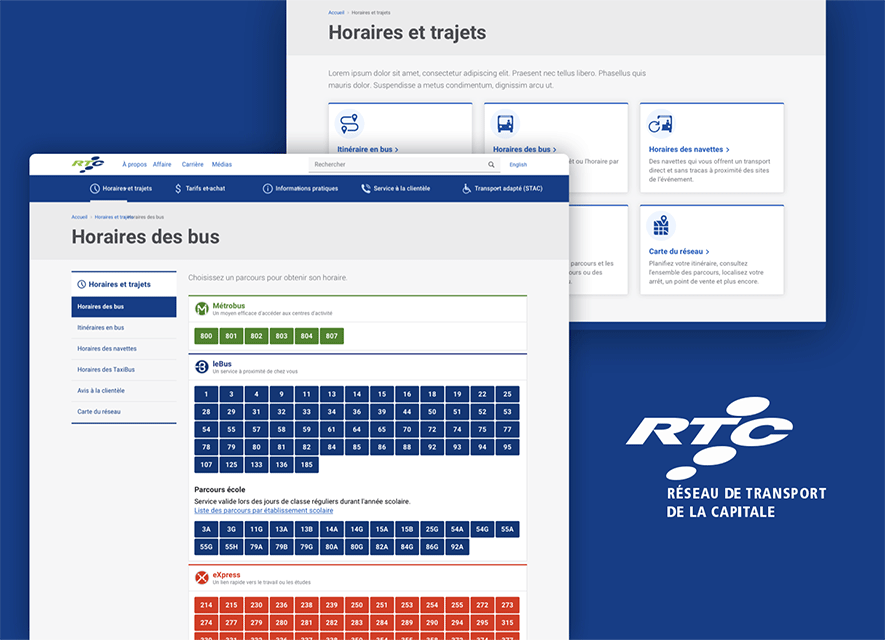Viewport: 885px width, 640px height.
Task: Select eXpress route 273
Action: (507, 605)
